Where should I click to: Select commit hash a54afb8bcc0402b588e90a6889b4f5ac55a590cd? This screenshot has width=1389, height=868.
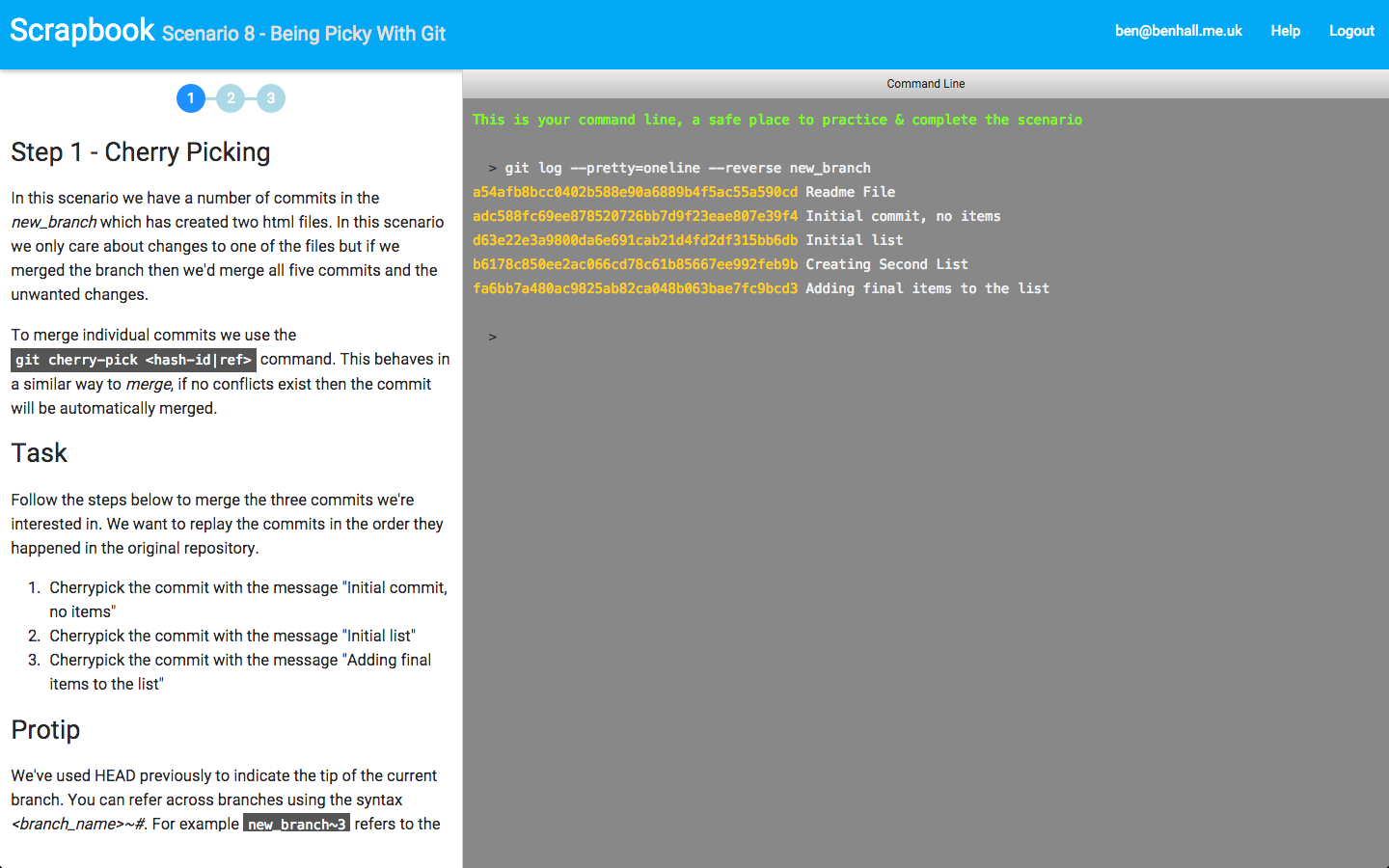(x=635, y=192)
